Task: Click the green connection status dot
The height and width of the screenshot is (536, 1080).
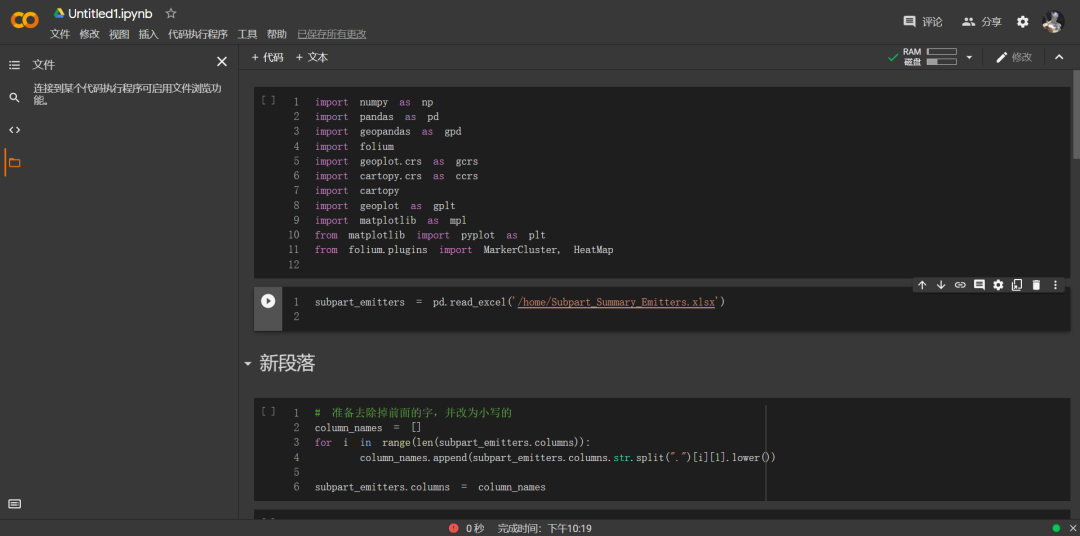Action: tap(1057, 528)
